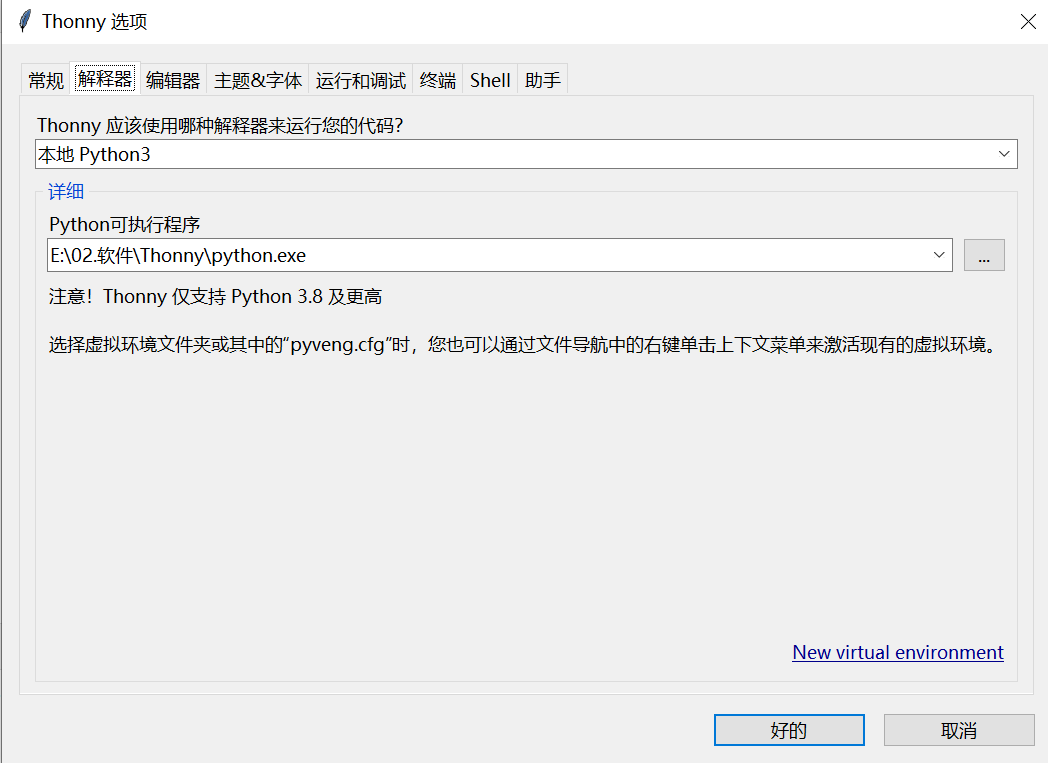Confirm with the 好的 button
The image size is (1048, 763).
point(789,730)
